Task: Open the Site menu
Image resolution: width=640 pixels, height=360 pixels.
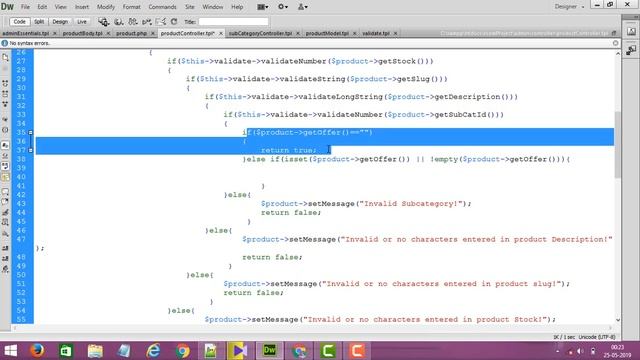Action: tap(190, 7)
